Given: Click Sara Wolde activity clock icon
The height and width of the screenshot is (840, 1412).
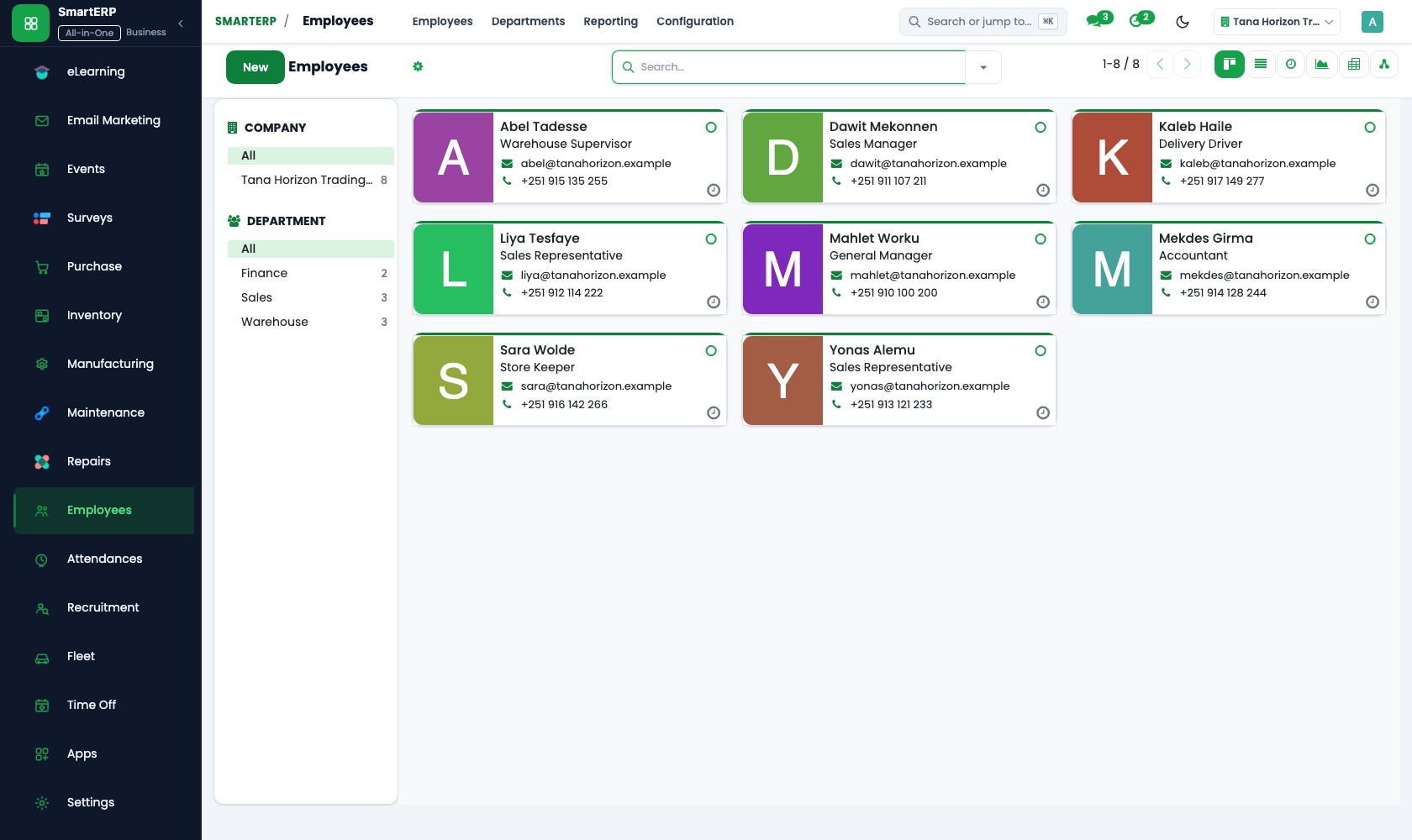Looking at the screenshot, I should (714, 413).
